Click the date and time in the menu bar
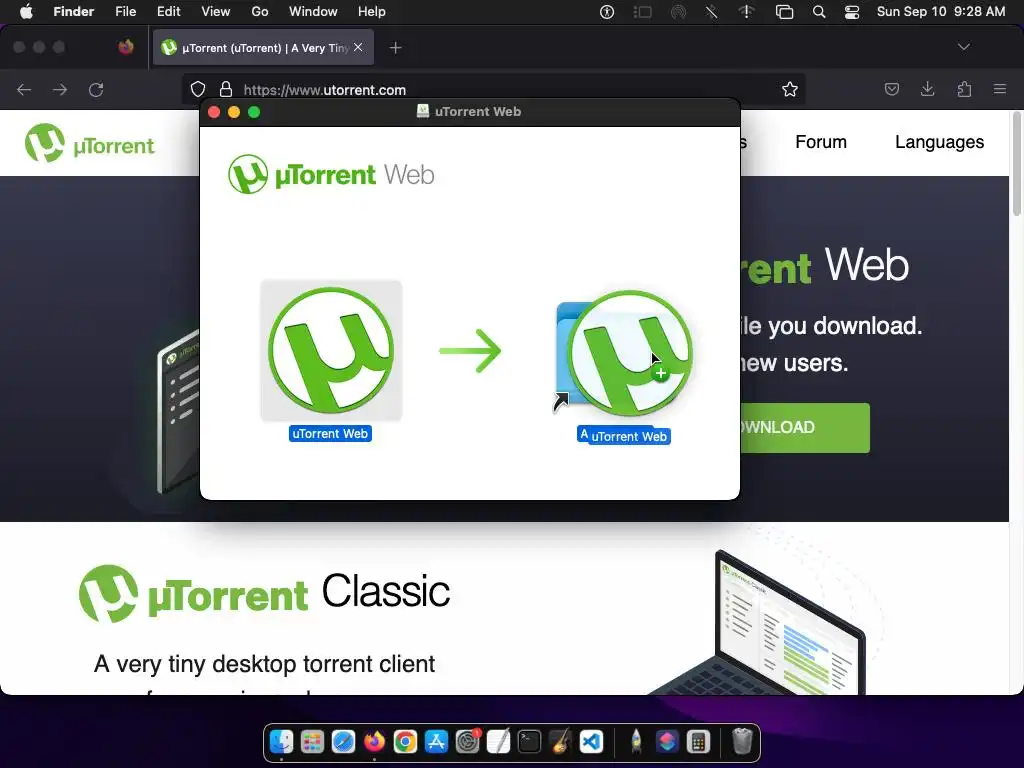The image size is (1024, 768). (x=940, y=12)
